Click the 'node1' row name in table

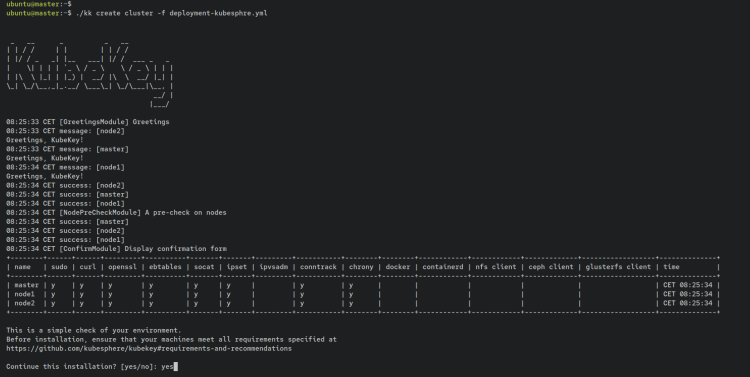point(24,294)
